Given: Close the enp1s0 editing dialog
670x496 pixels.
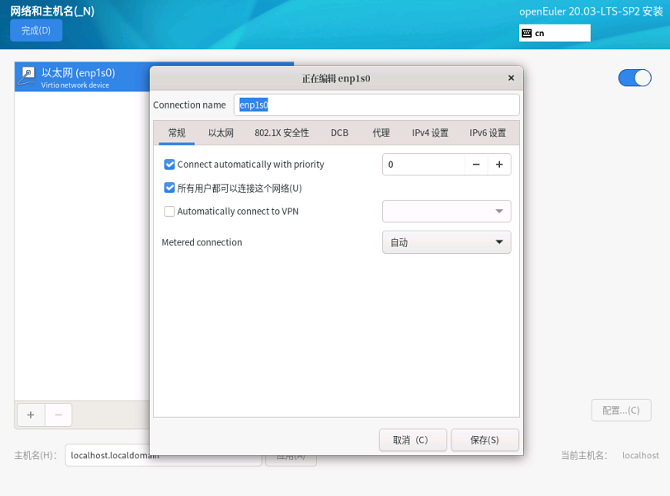Looking at the screenshot, I should click(511, 78).
